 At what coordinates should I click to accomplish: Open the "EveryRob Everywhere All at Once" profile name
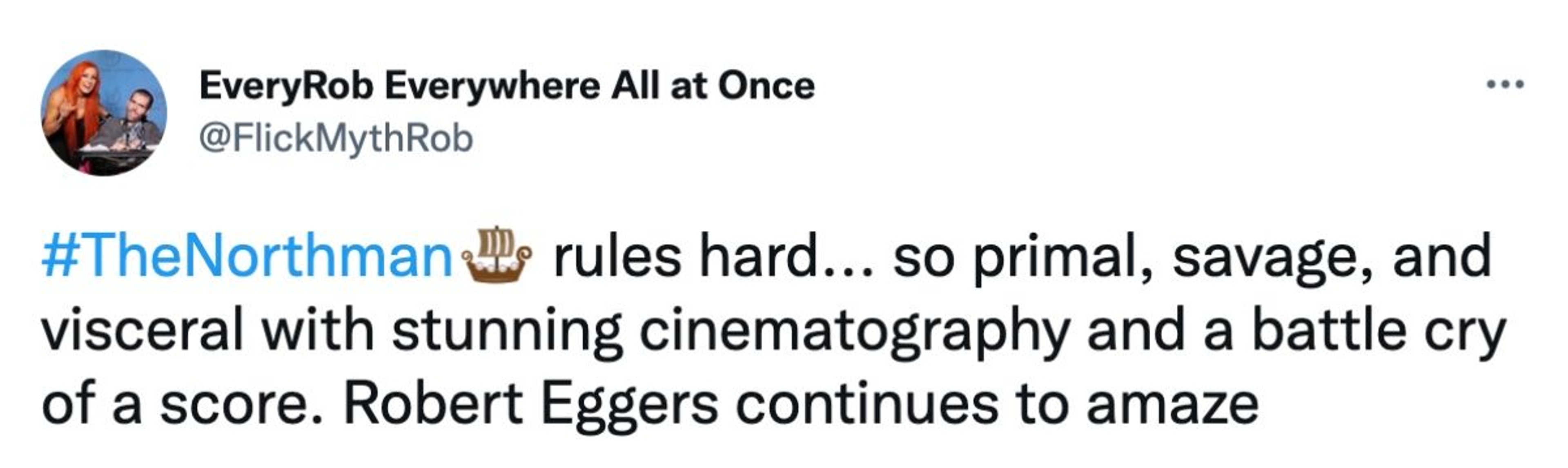506,86
